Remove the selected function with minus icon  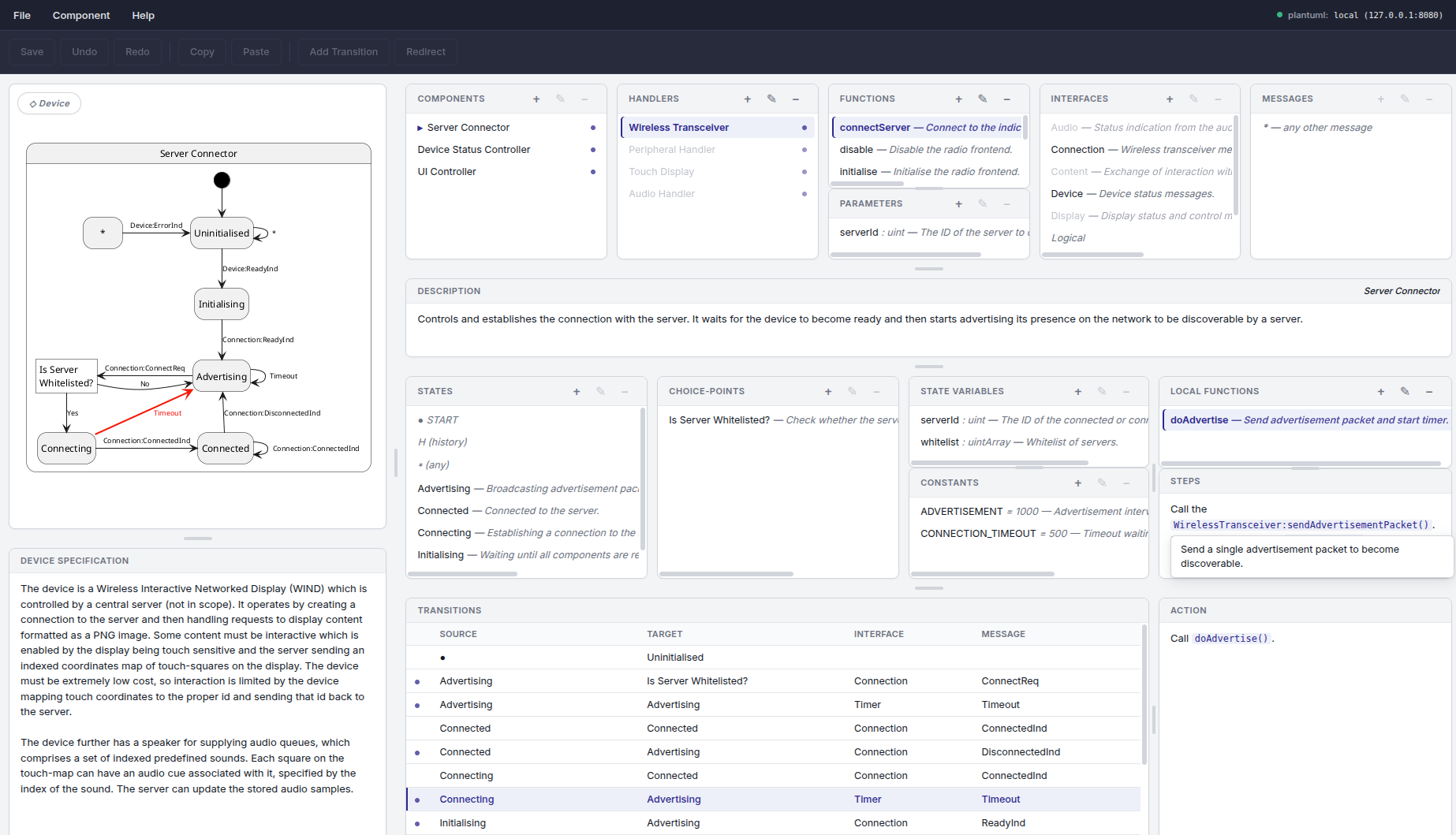pos(1006,99)
